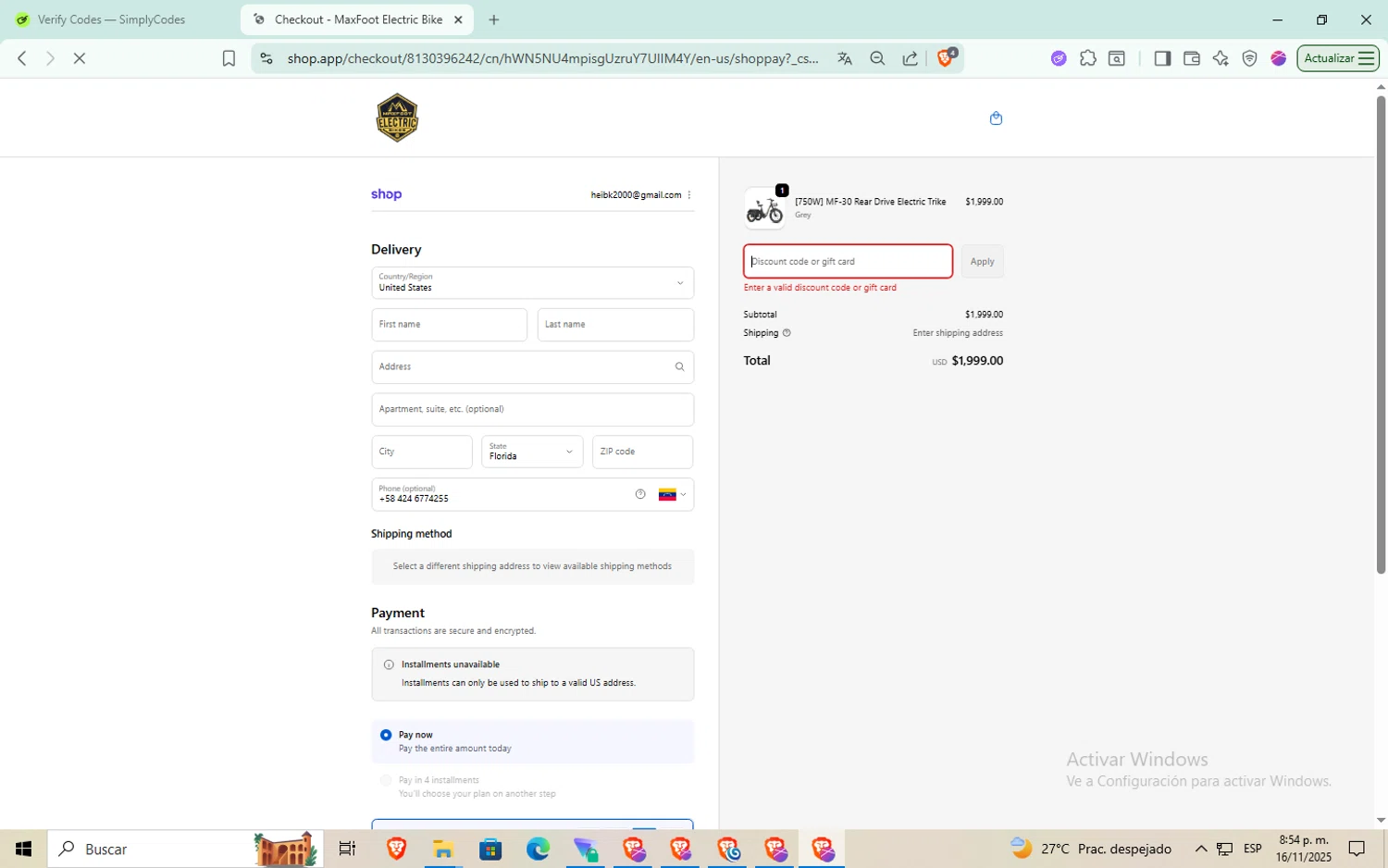1388x868 pixels.
Task: Click the City field
Action: (422, 452)
